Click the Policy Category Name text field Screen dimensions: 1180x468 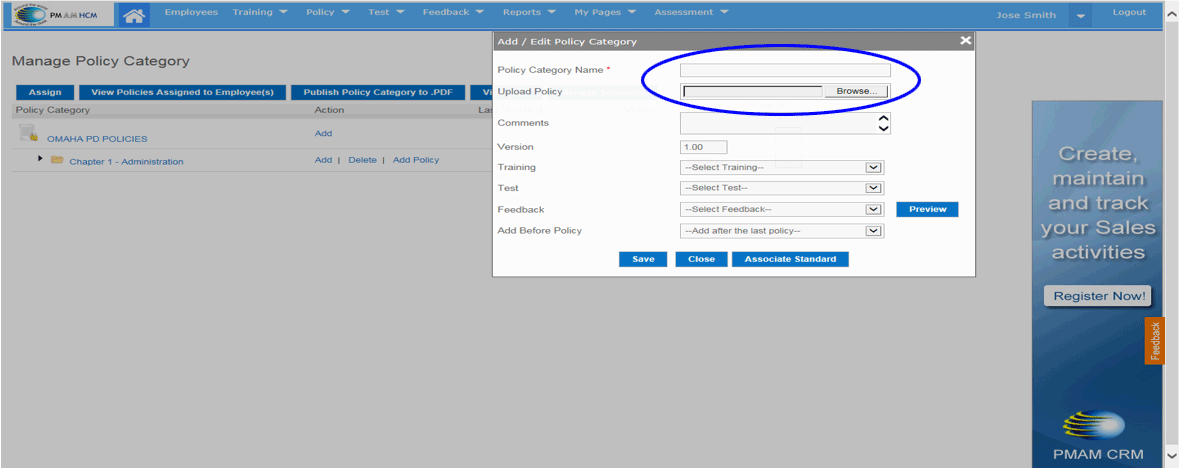785,70
